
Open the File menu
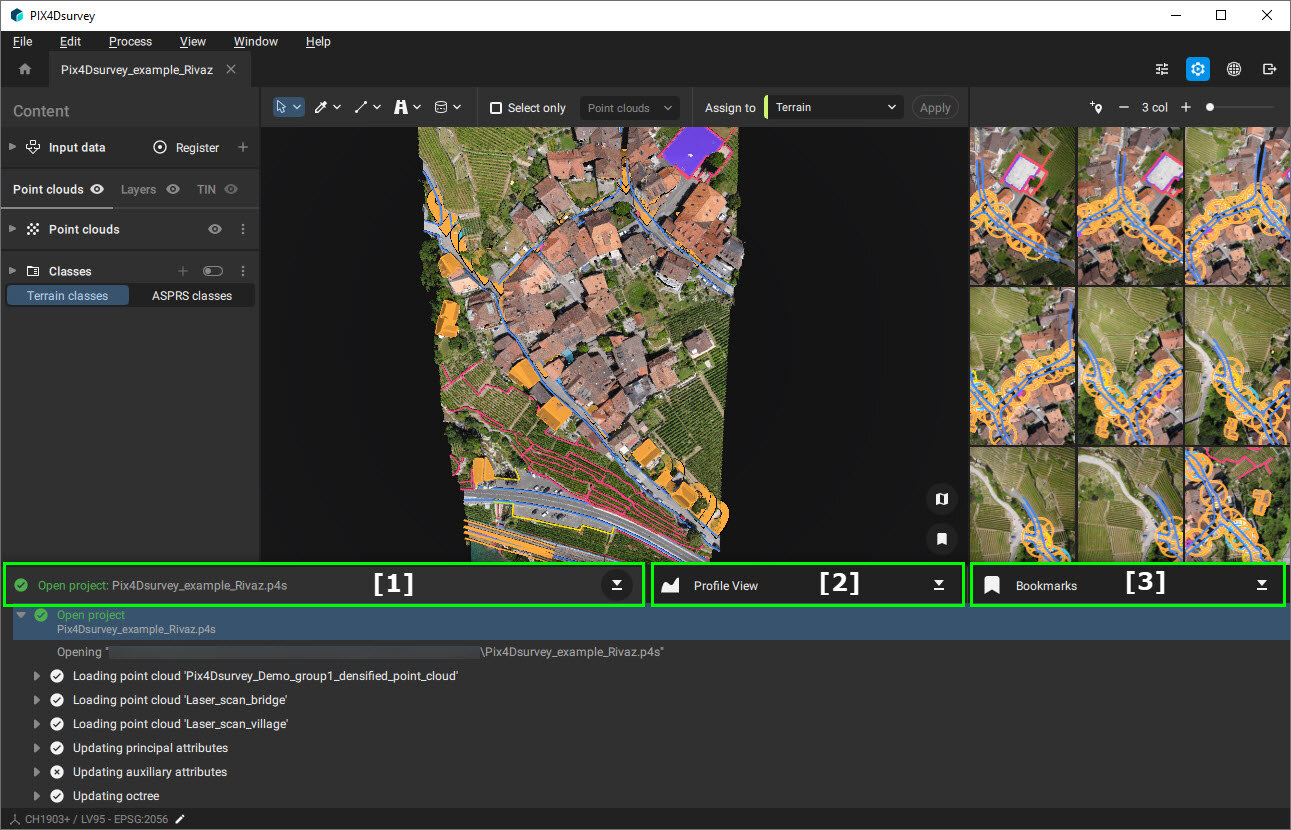click(x=22, y=42)
